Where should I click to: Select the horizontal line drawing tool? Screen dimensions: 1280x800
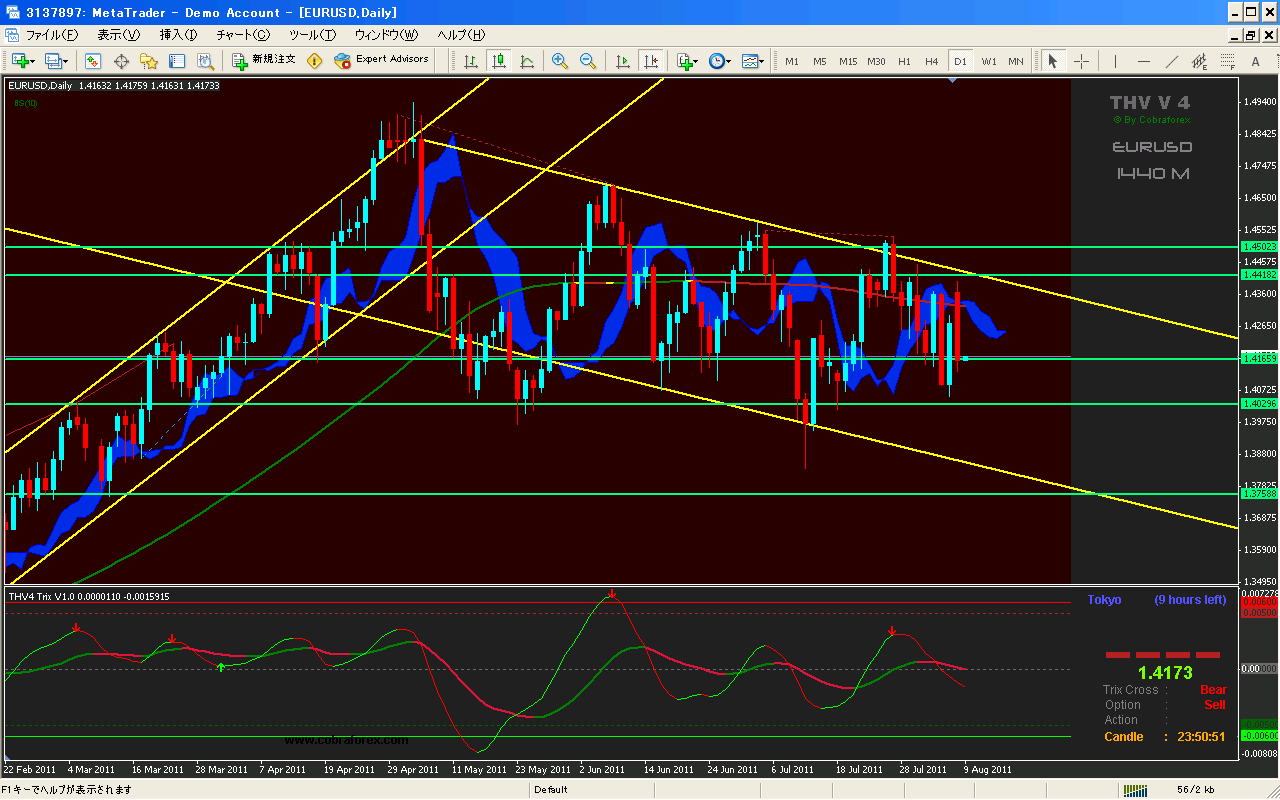pyautogui.click(x=1143, y=61)
